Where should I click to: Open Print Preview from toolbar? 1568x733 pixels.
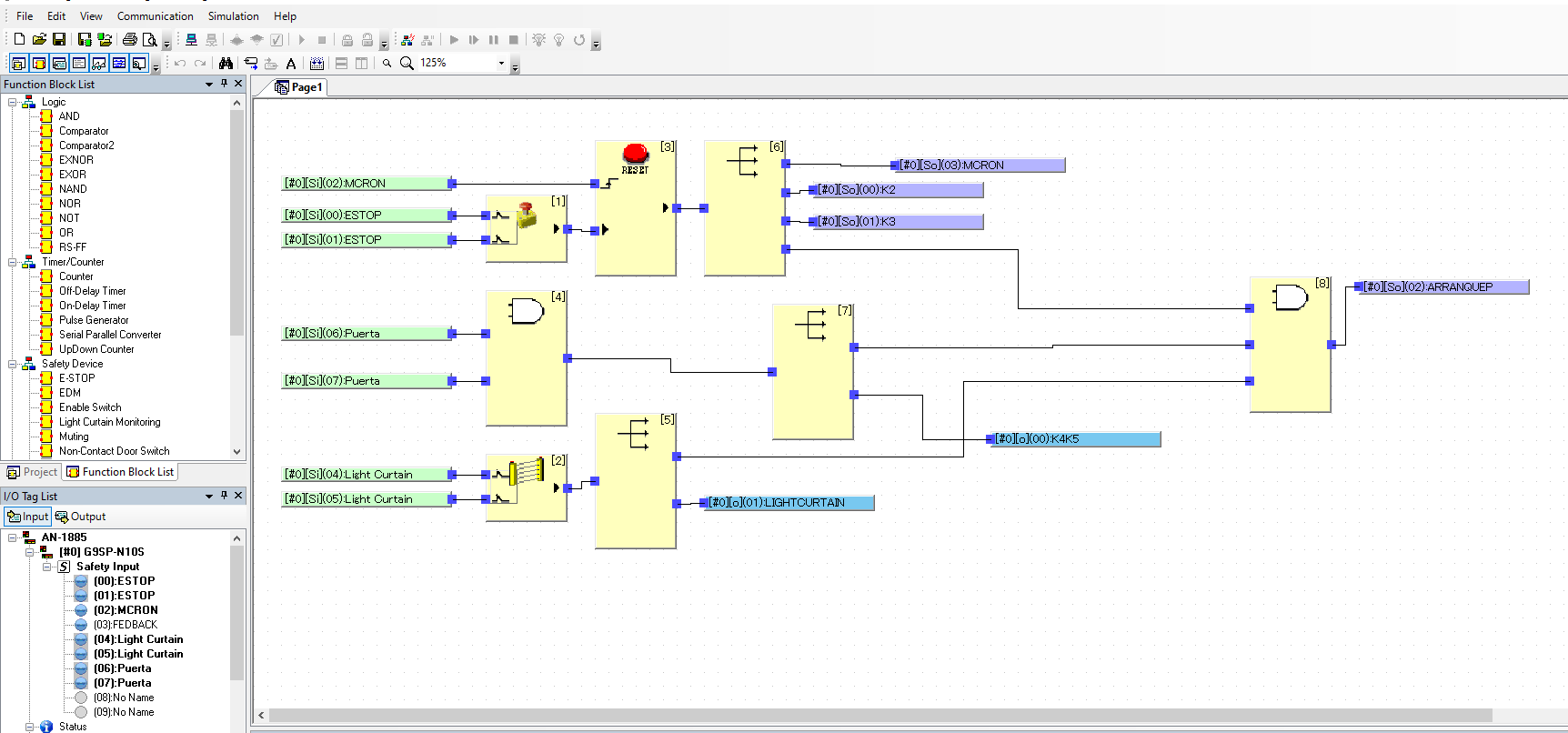pyautogui.click(x=150, y=39)
